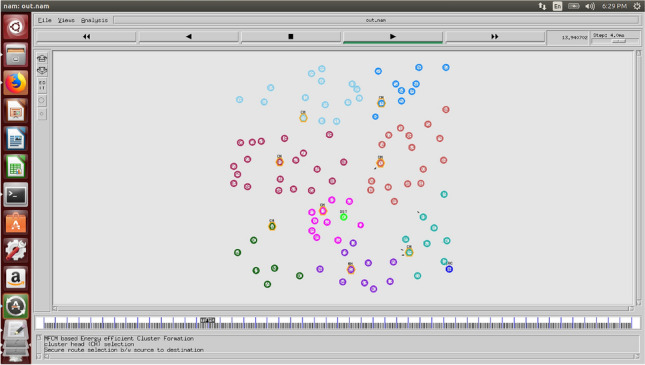Click the play backward button
The image size is (645, 365).
[188, 37]
